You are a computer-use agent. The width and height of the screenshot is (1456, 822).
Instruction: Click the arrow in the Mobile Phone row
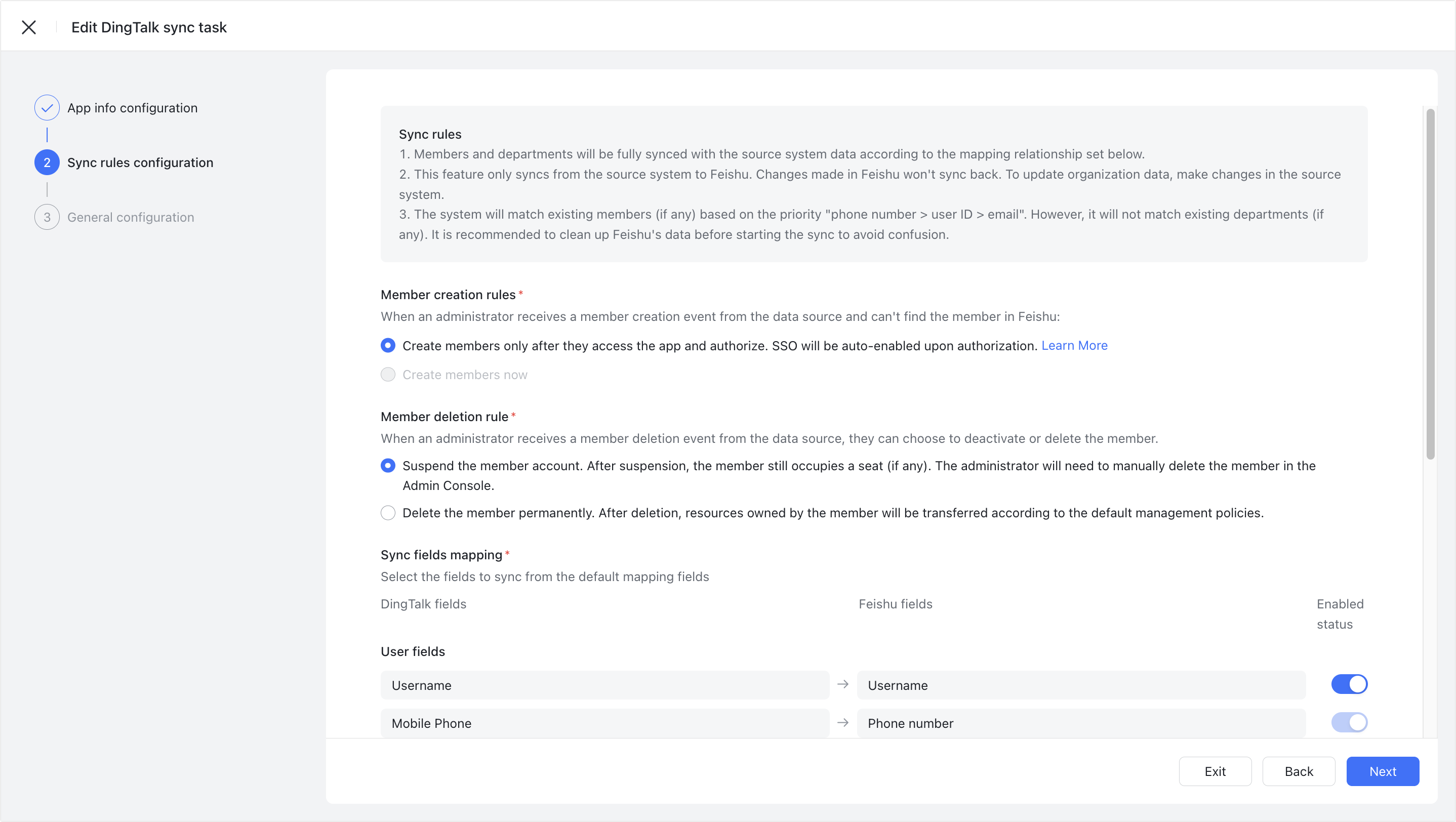pyautogui.click(x=843, y=723)
